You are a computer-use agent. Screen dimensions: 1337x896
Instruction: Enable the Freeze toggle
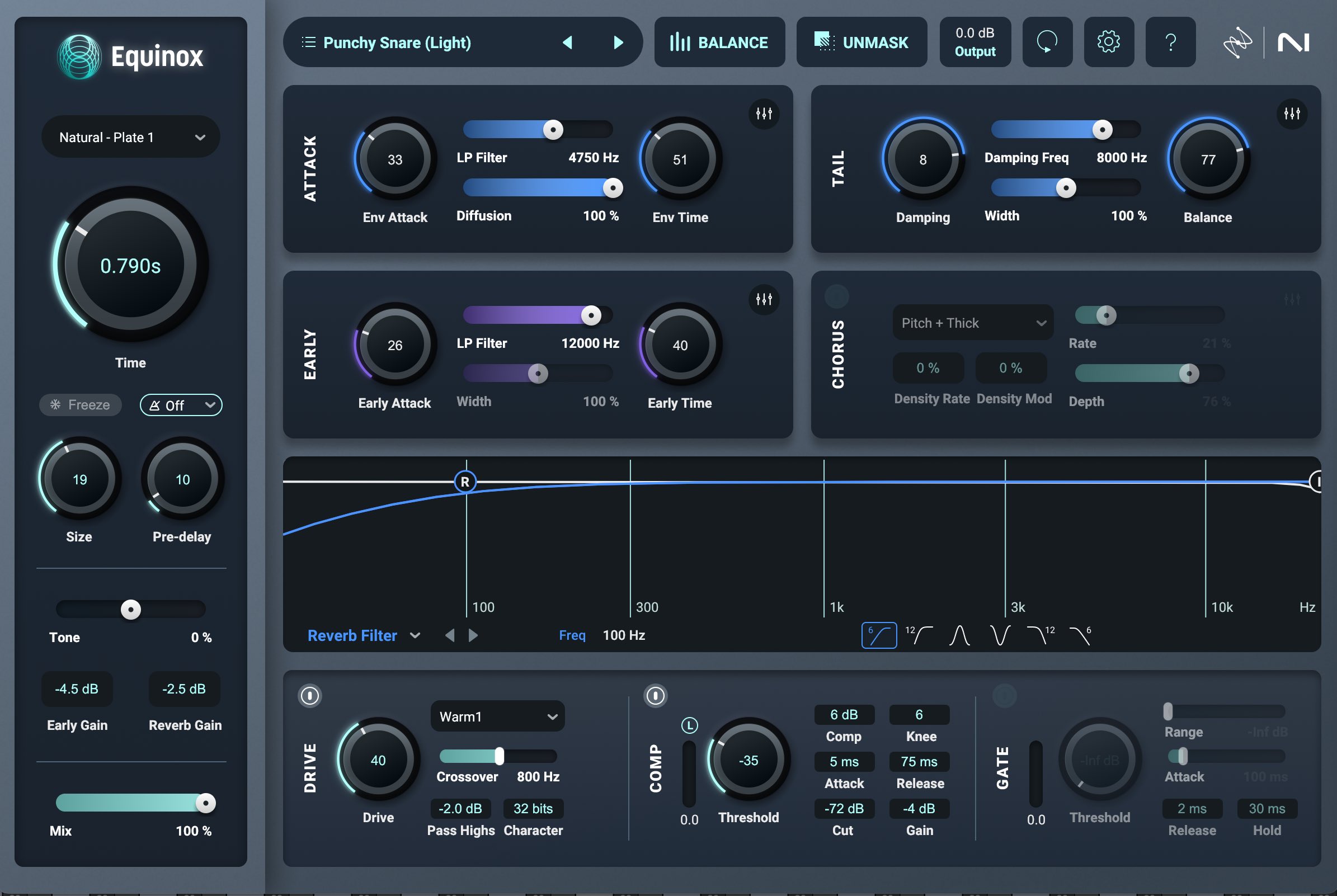pyautogui.click(x=80, y=404)
